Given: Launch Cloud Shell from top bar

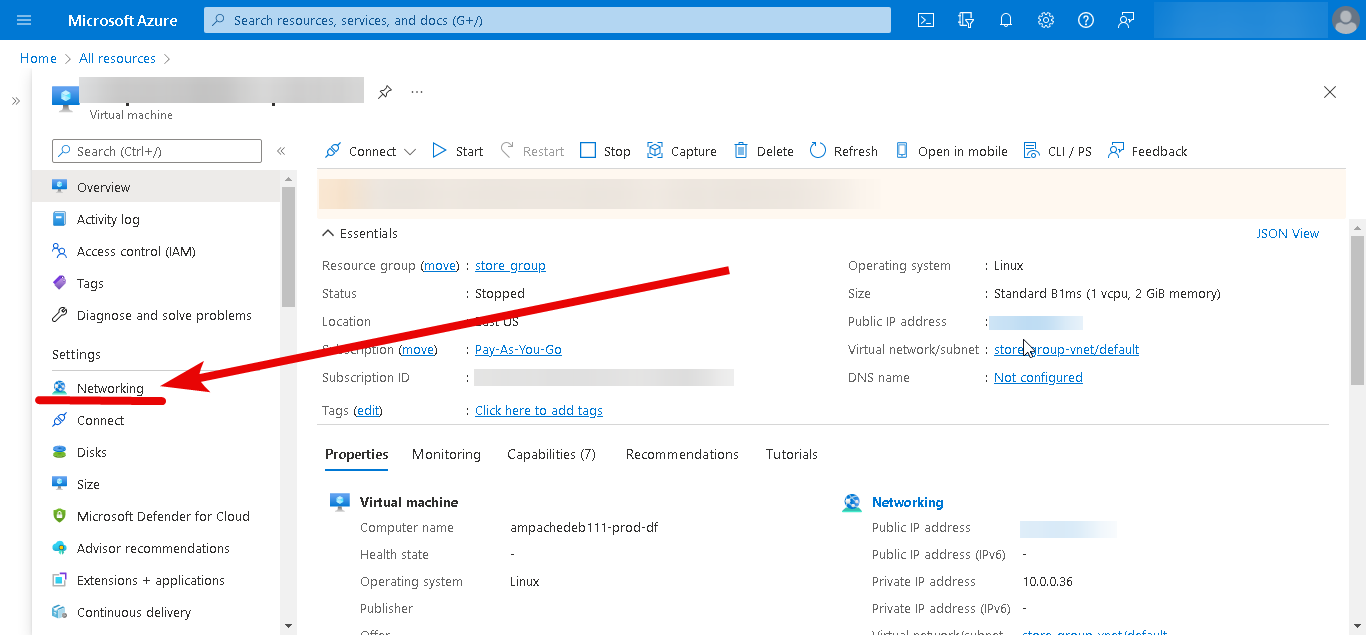Looking at the screenshot, I should [926, 20].
